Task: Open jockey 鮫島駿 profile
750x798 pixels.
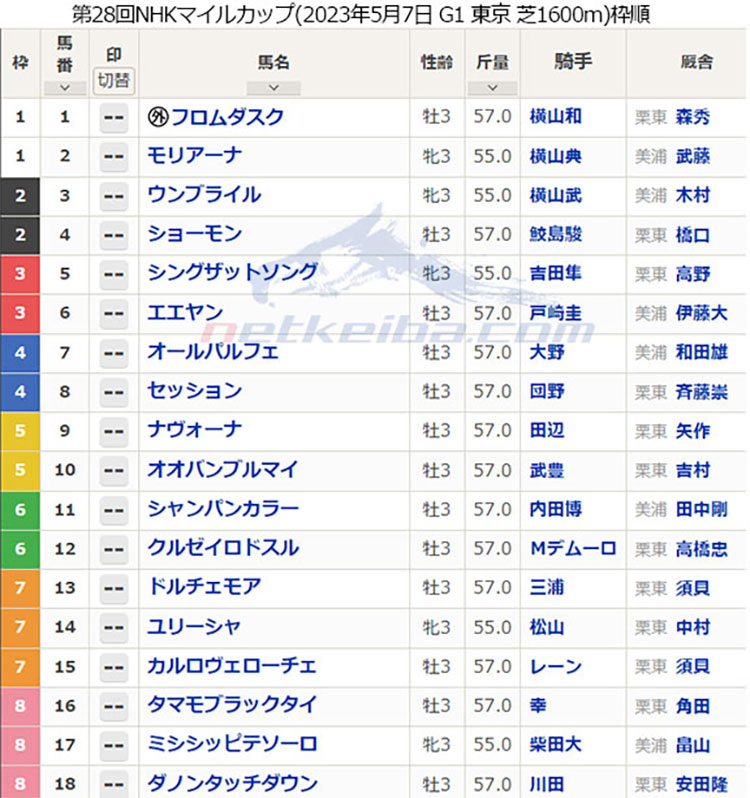Action: point(556,235)
